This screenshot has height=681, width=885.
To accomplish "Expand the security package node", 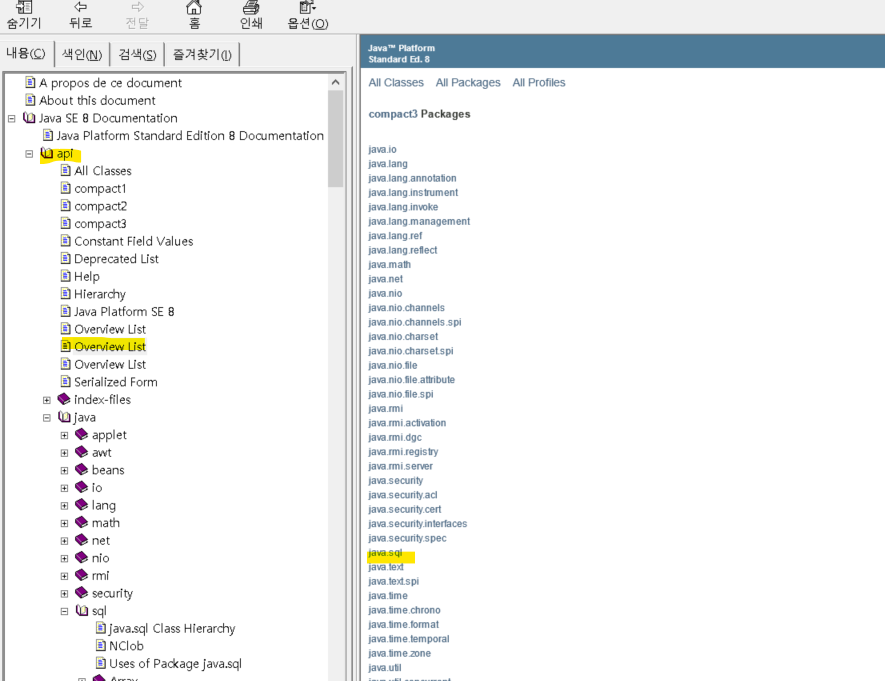I will [x=64, y=594].
